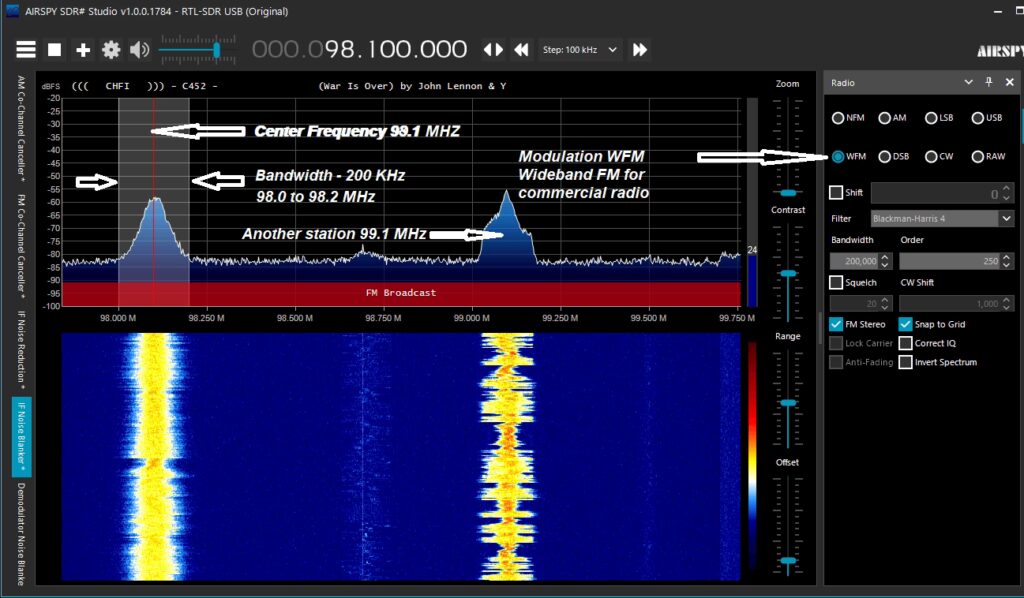Toggle the Invert Spectrum checkbox
The image size is (1024, 598).
[x=906, y=362]
